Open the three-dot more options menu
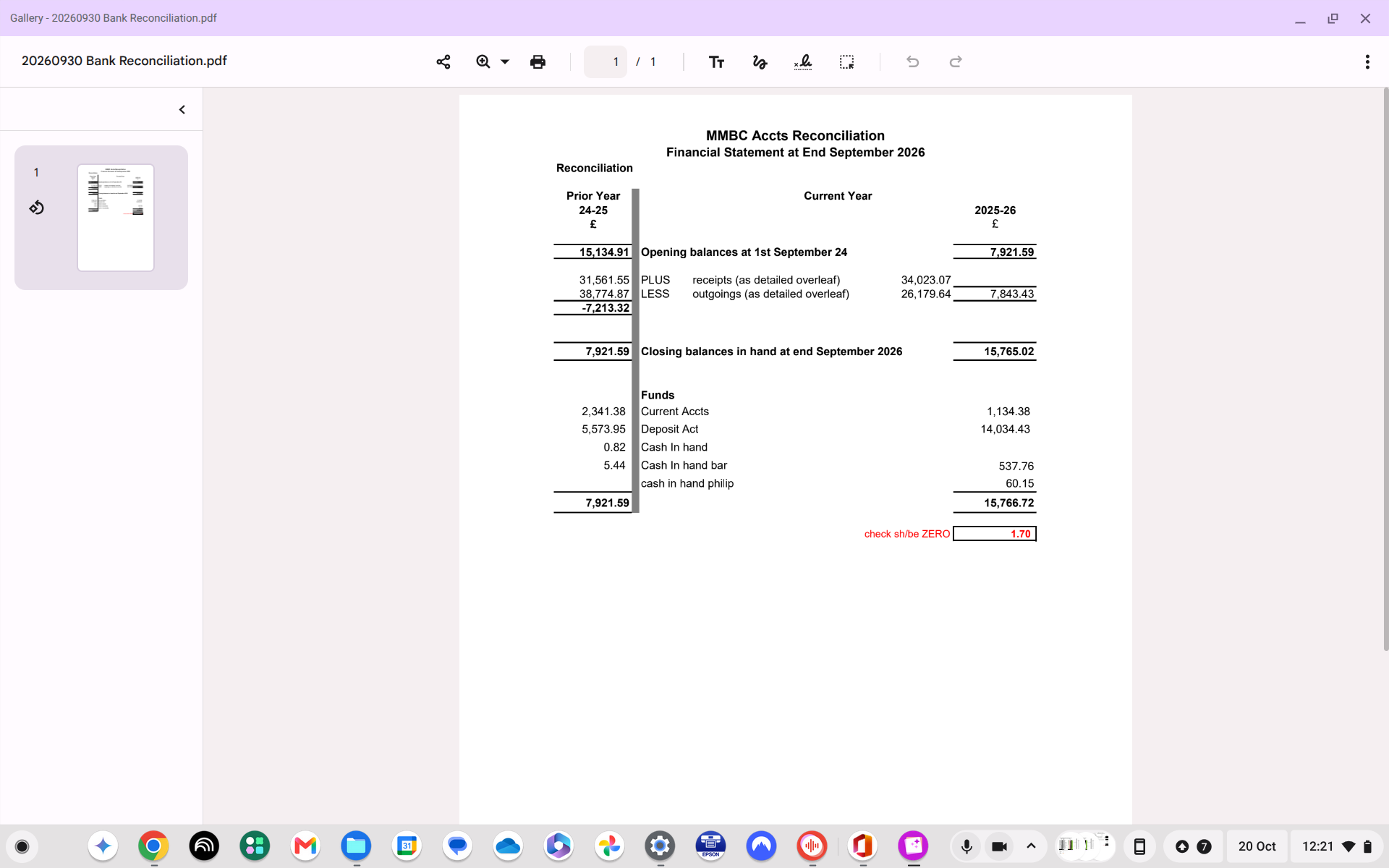Viewport: 1389px width, 868px height. [x=1367, y=61]
